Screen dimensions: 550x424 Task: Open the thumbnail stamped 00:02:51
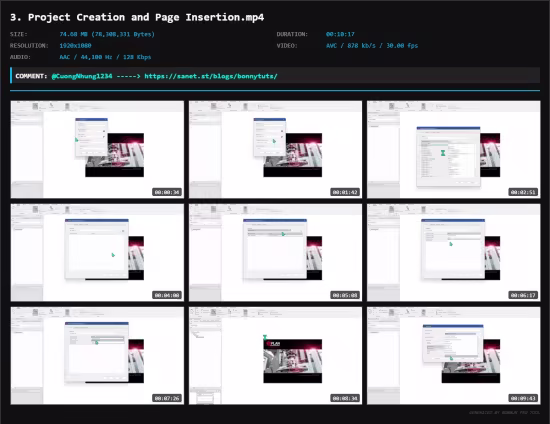(x=454, y=149)
